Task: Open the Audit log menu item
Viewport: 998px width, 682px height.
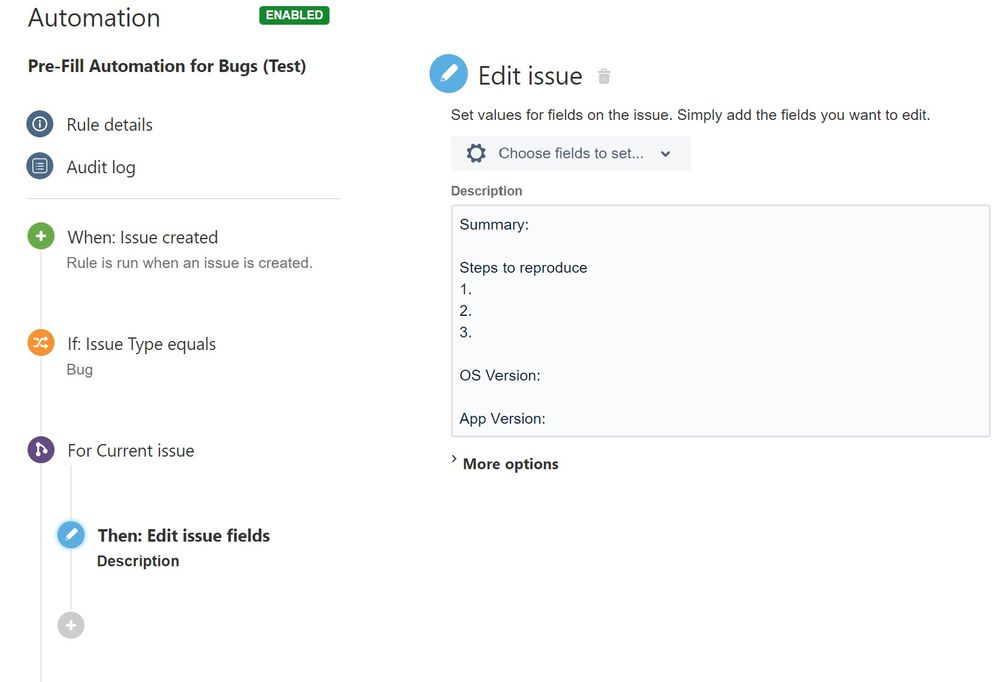Action: [x=101, y=167]
